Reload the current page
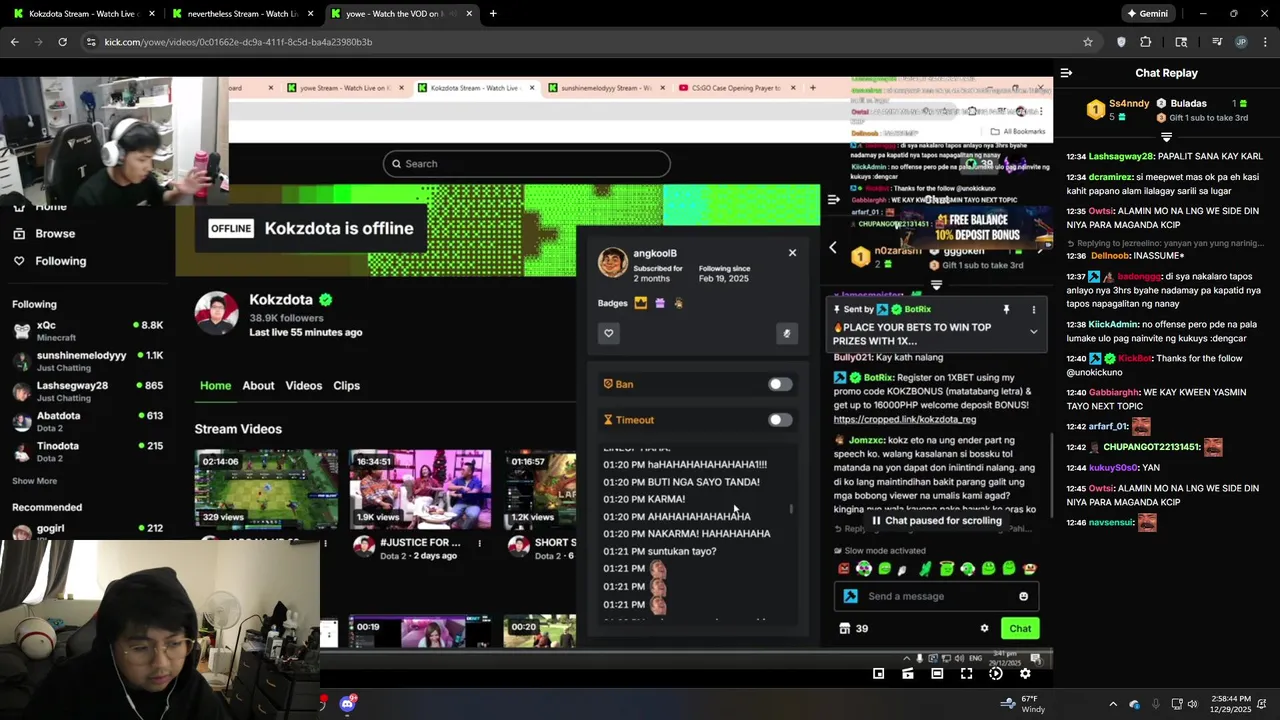1280x720 pixels. point(62,42)
